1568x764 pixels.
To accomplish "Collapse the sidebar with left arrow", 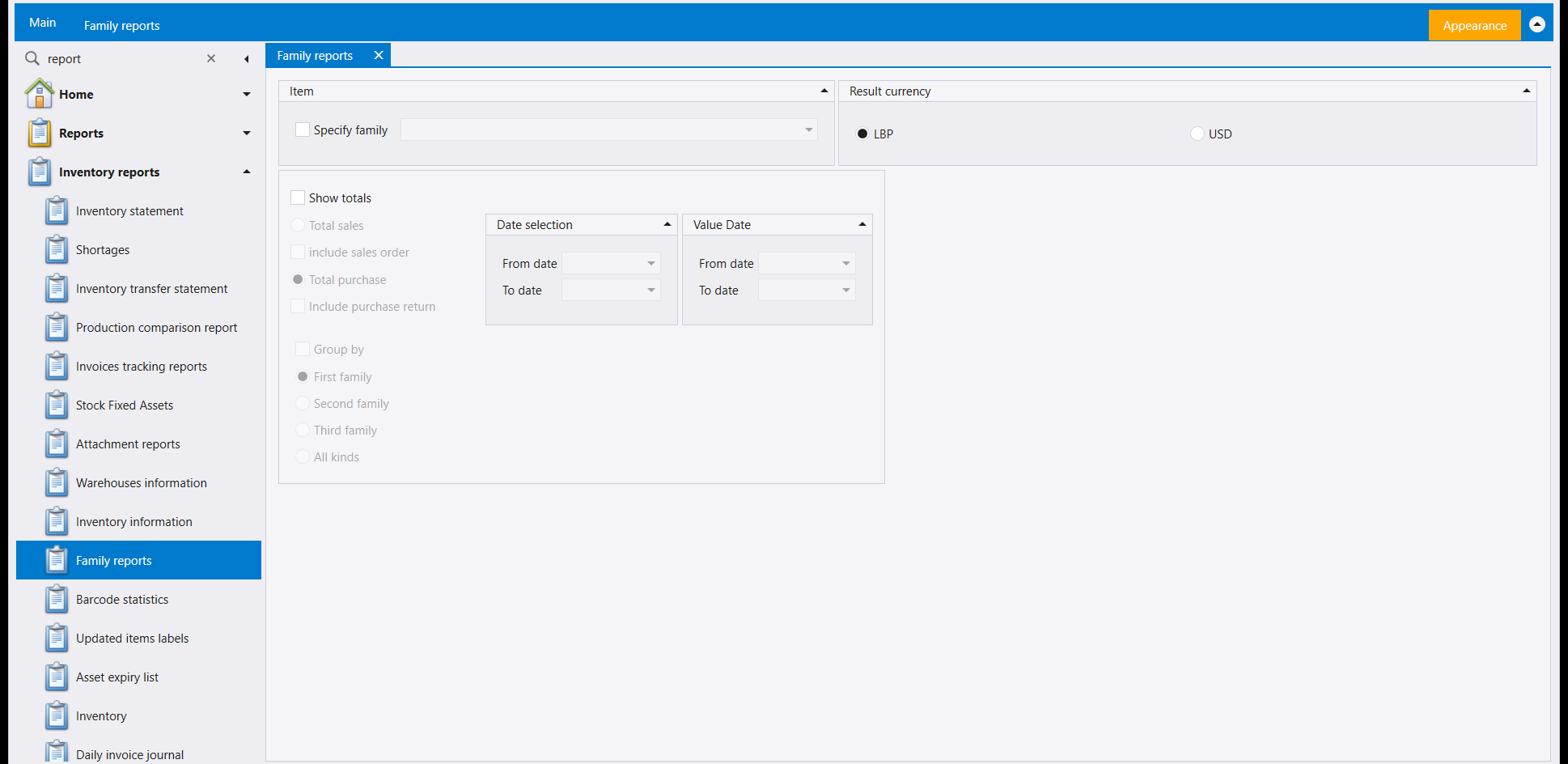I will click(x=247, y=59).
